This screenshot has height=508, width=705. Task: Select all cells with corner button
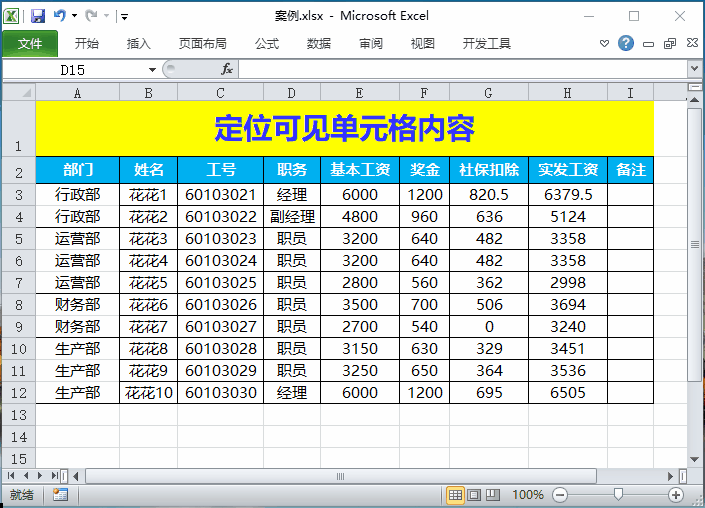click(x=18, y=92)
